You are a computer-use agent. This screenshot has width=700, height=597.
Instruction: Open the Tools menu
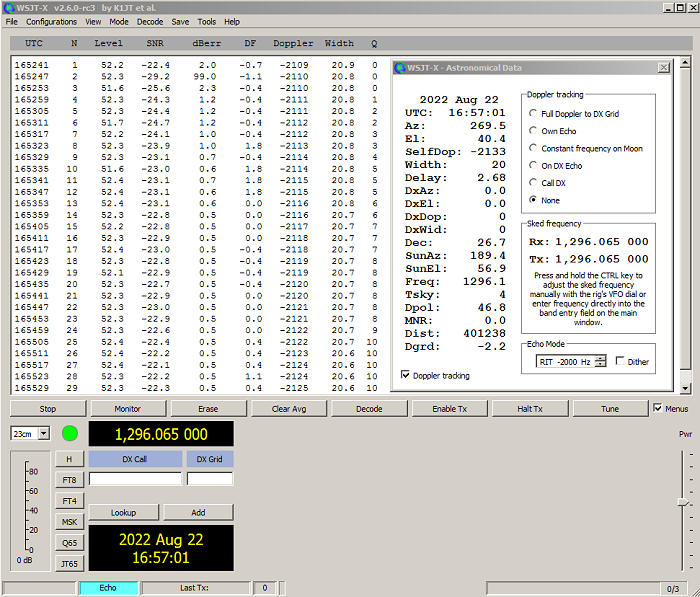click(x=206, y=22)
